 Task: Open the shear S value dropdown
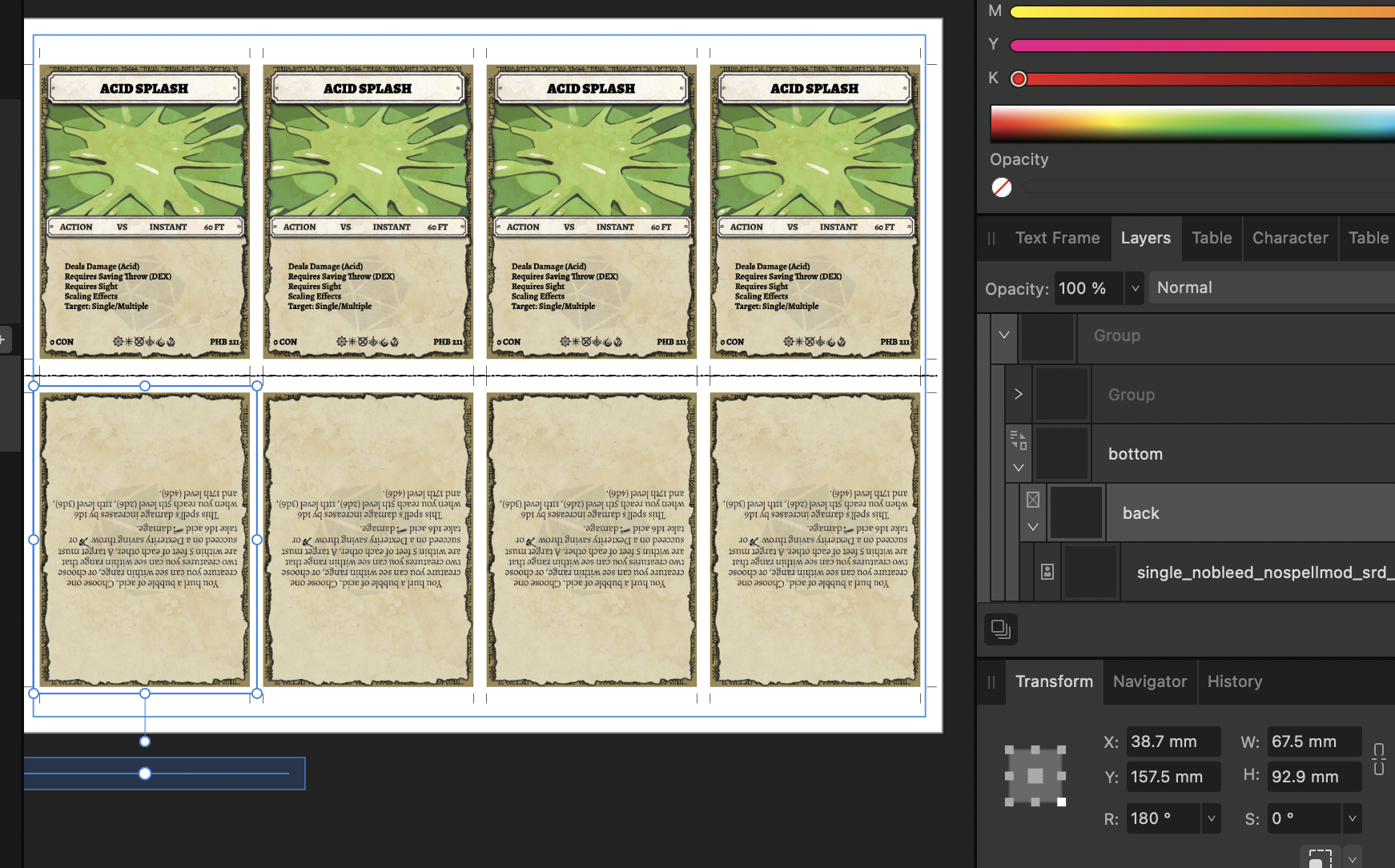pyautogui.click(x=1352, y=818)
